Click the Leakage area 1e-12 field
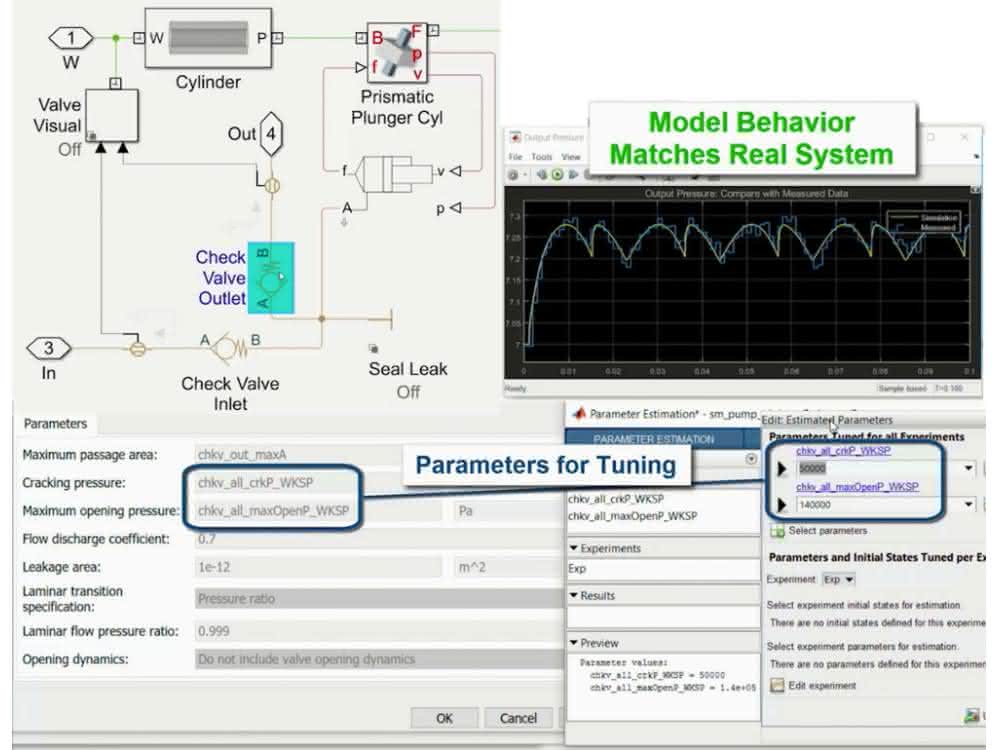The width and height of the screenshot is (1000, 750). pyautogui.click(x=318, y=567)
